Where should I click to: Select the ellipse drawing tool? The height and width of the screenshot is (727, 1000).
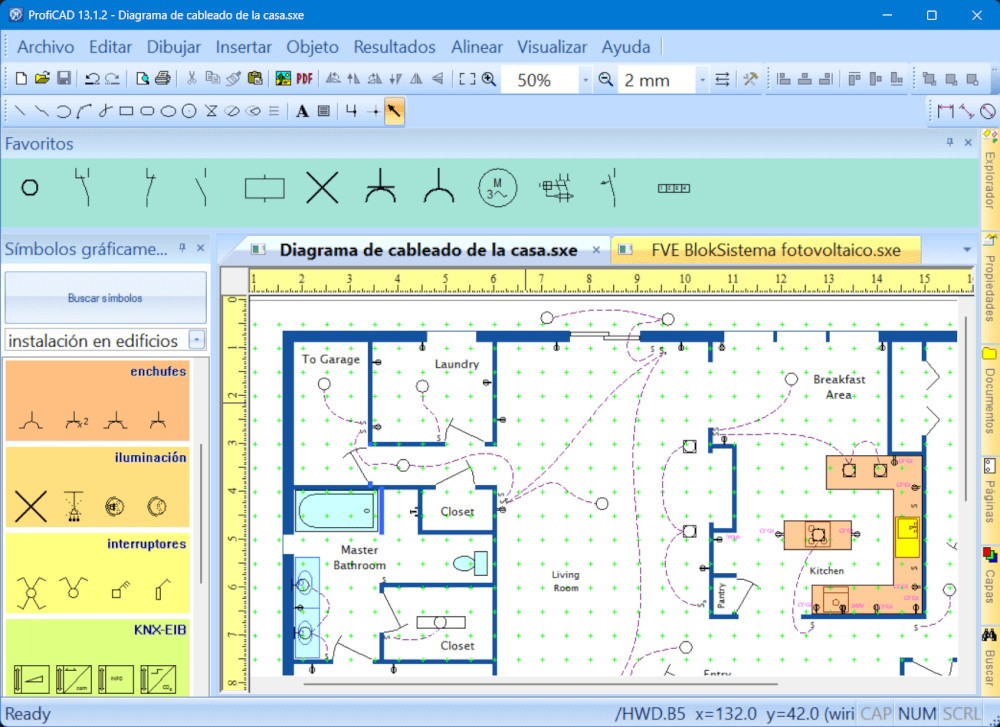pyautogui.click(x=168, y=111)
